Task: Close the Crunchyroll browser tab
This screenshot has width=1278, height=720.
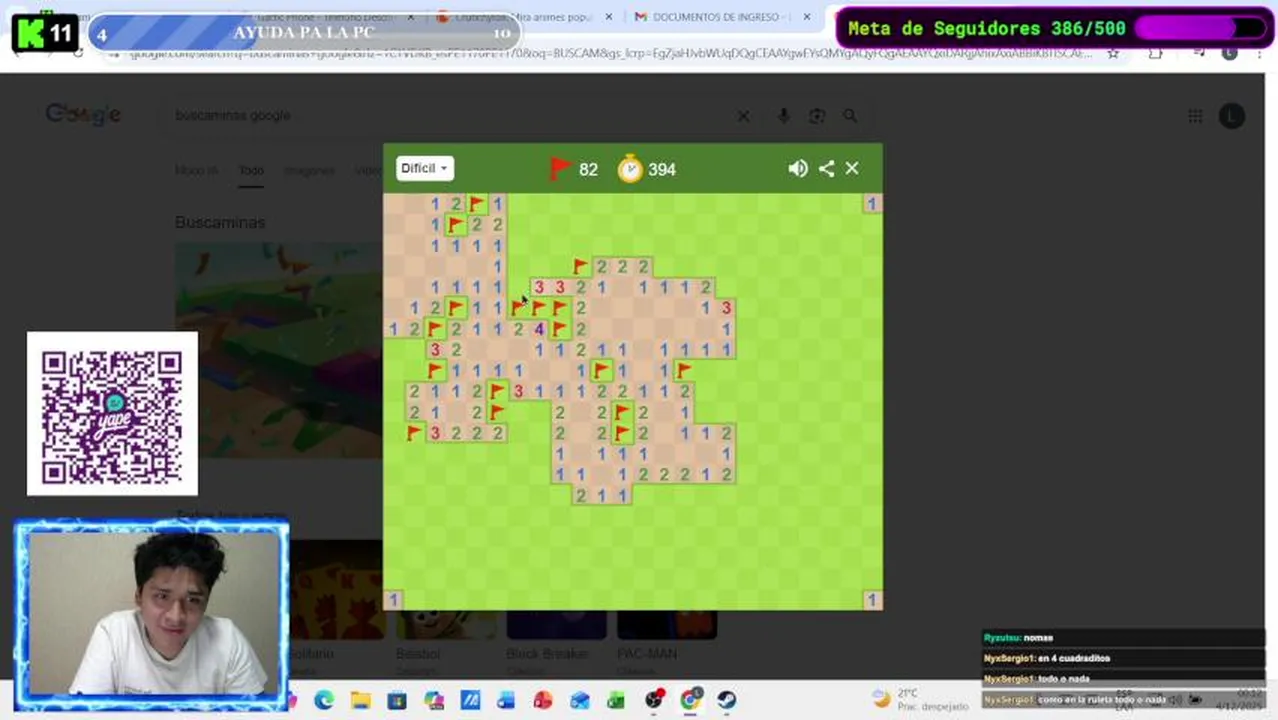Action: pyautogui.click(x=610, y=17)
